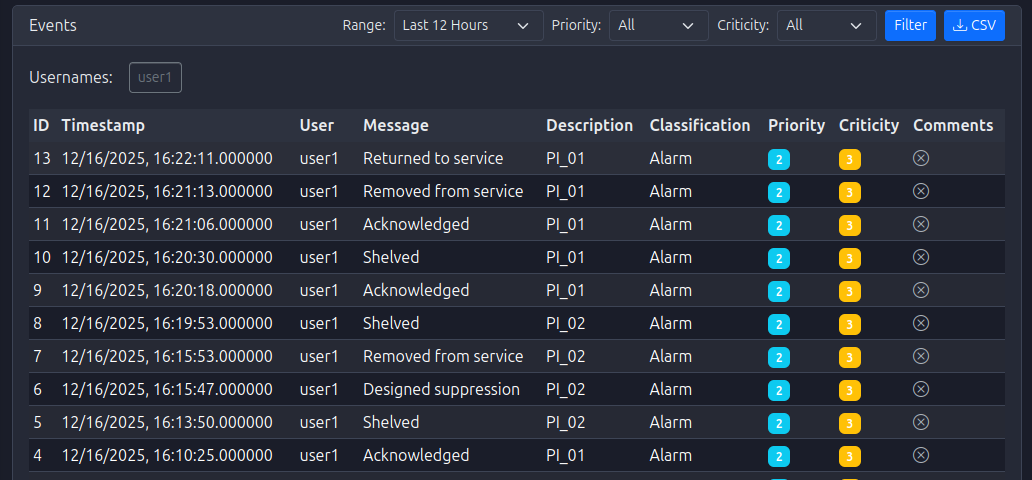Click the Description column header
Screen dimensions: 1032x480
pos(590,125)
